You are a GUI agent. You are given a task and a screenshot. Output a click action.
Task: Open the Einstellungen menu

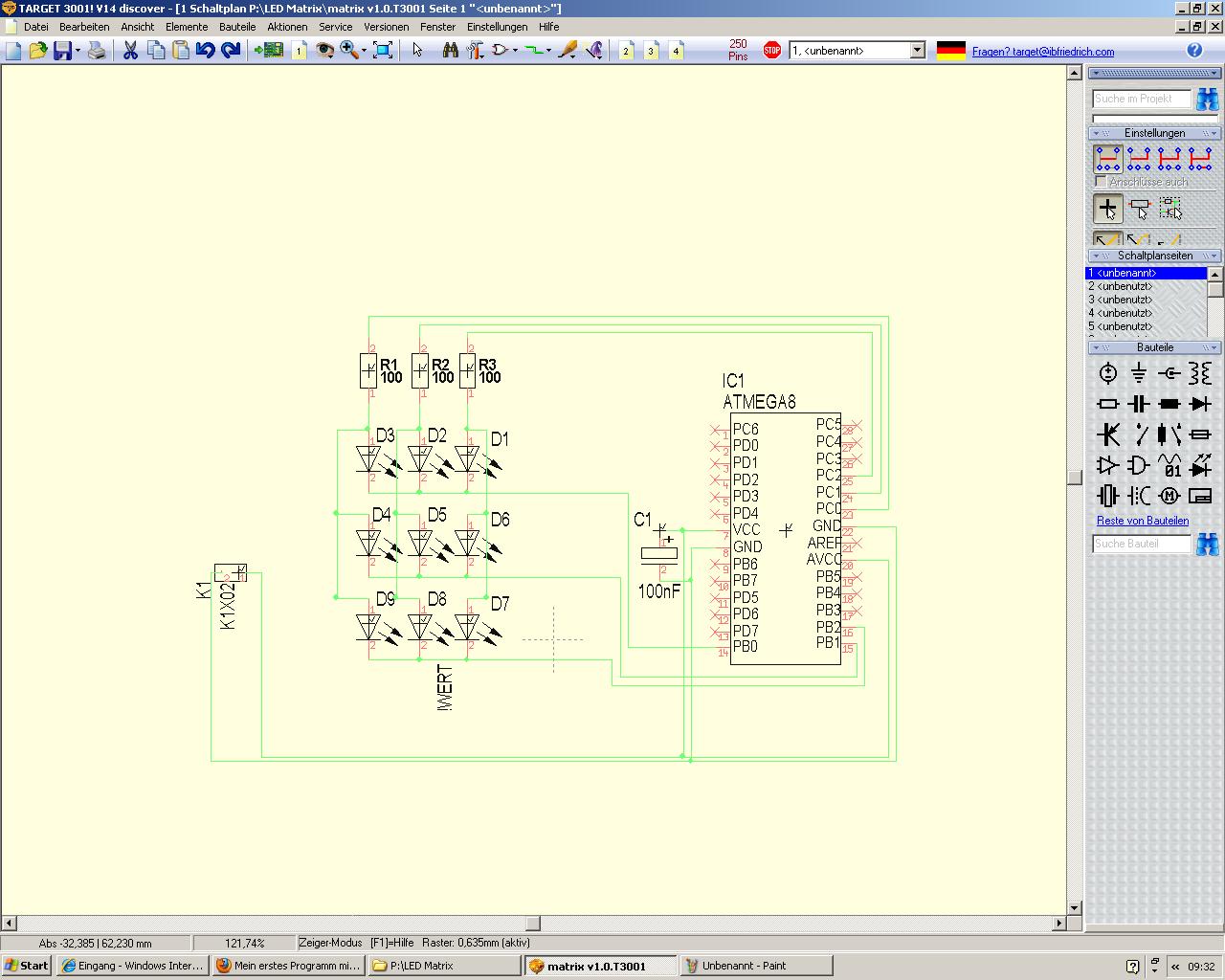(497, 27)
